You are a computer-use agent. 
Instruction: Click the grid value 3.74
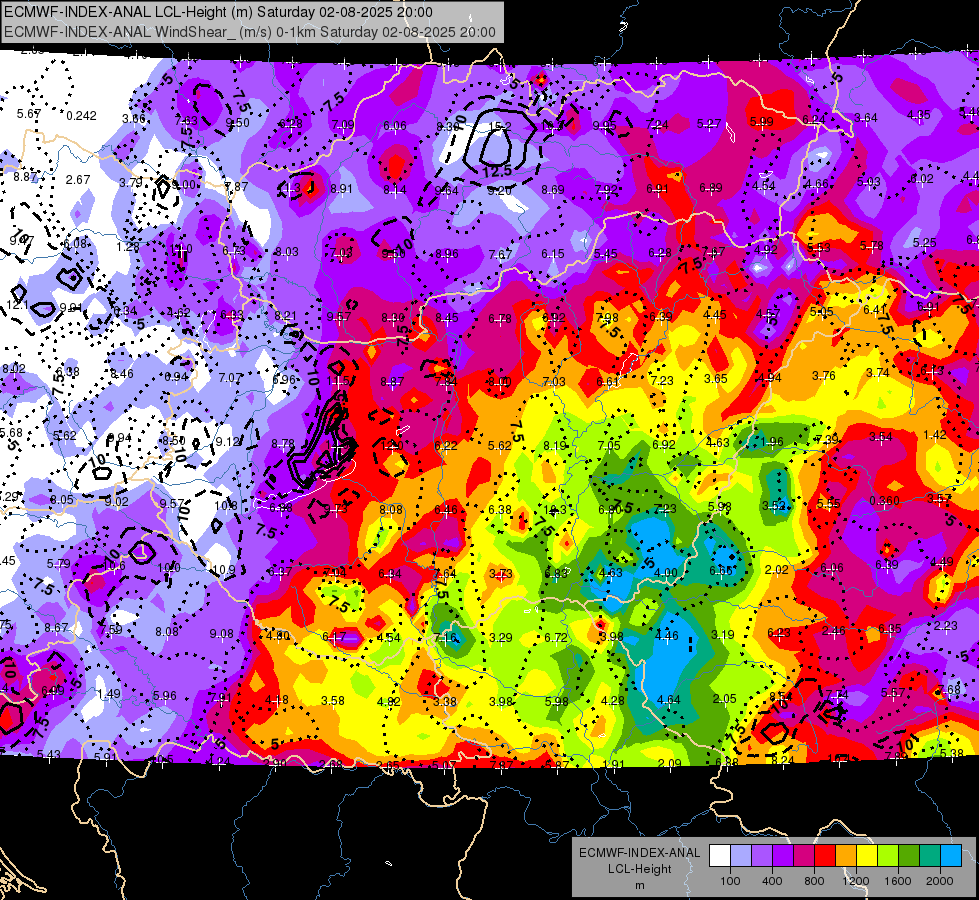click(878, 372)
